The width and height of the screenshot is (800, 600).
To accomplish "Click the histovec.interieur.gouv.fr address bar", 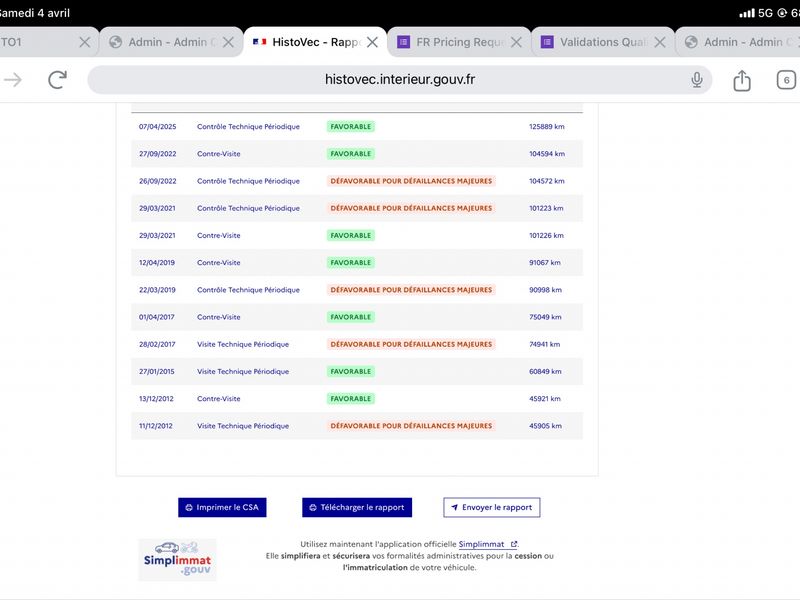I will (x=399, y=80).
